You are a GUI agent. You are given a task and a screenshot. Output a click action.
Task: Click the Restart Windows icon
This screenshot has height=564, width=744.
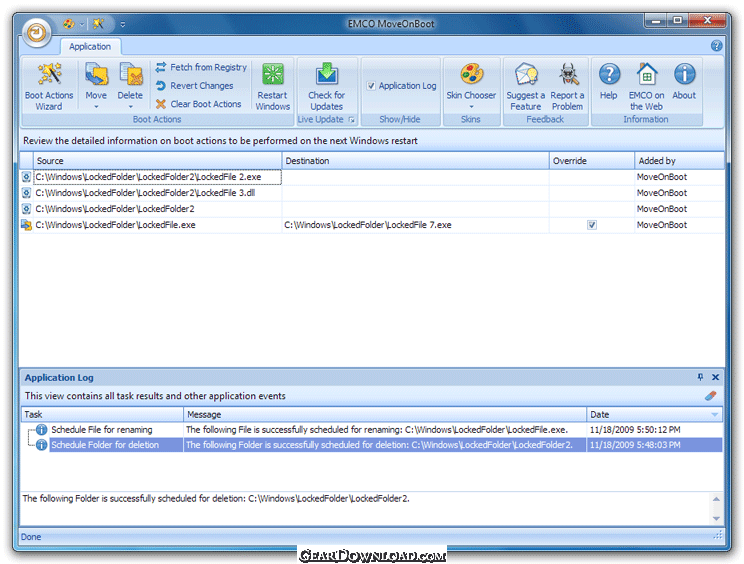point(273,75)
